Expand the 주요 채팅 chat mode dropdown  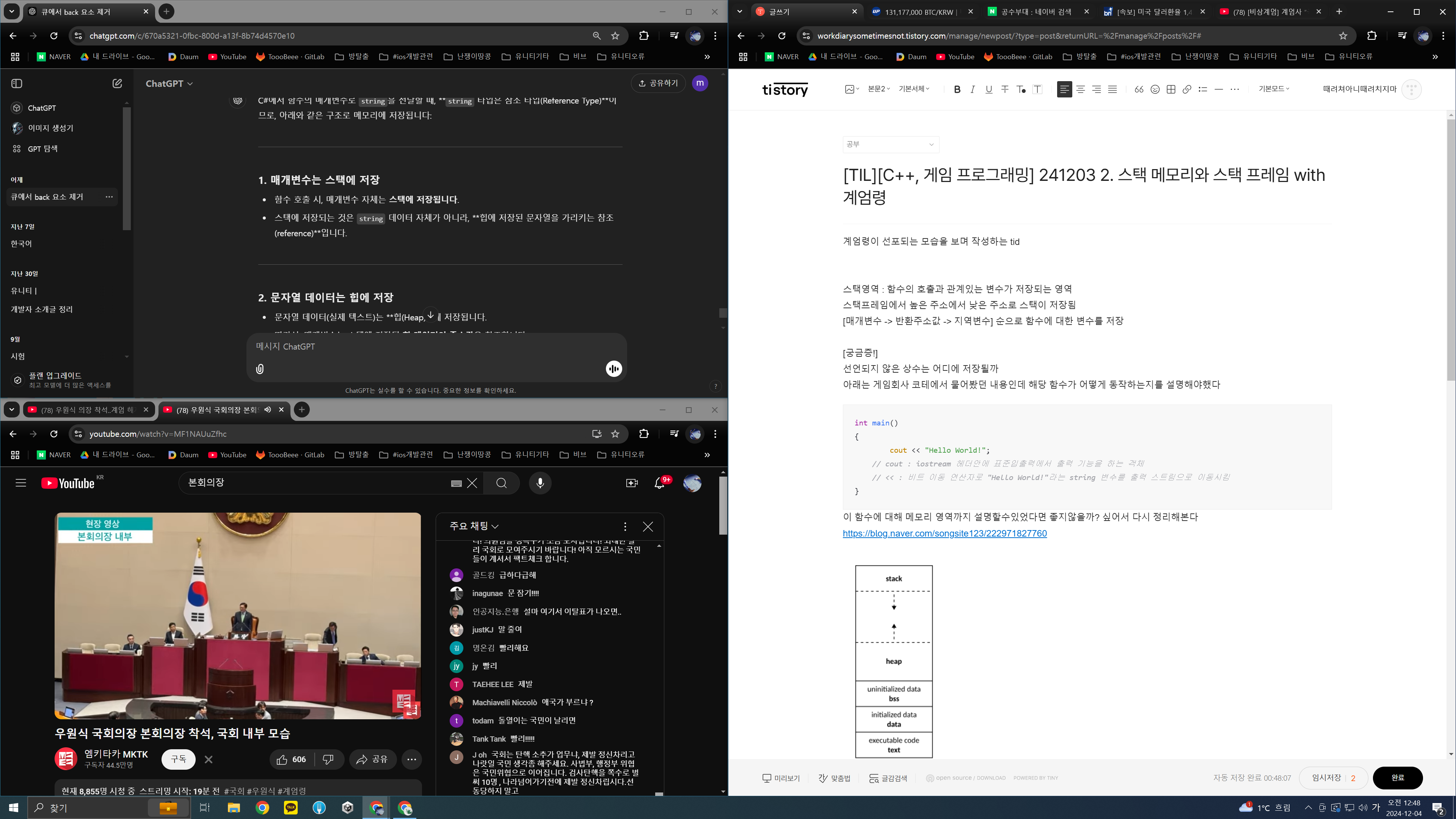coord(474,526)
